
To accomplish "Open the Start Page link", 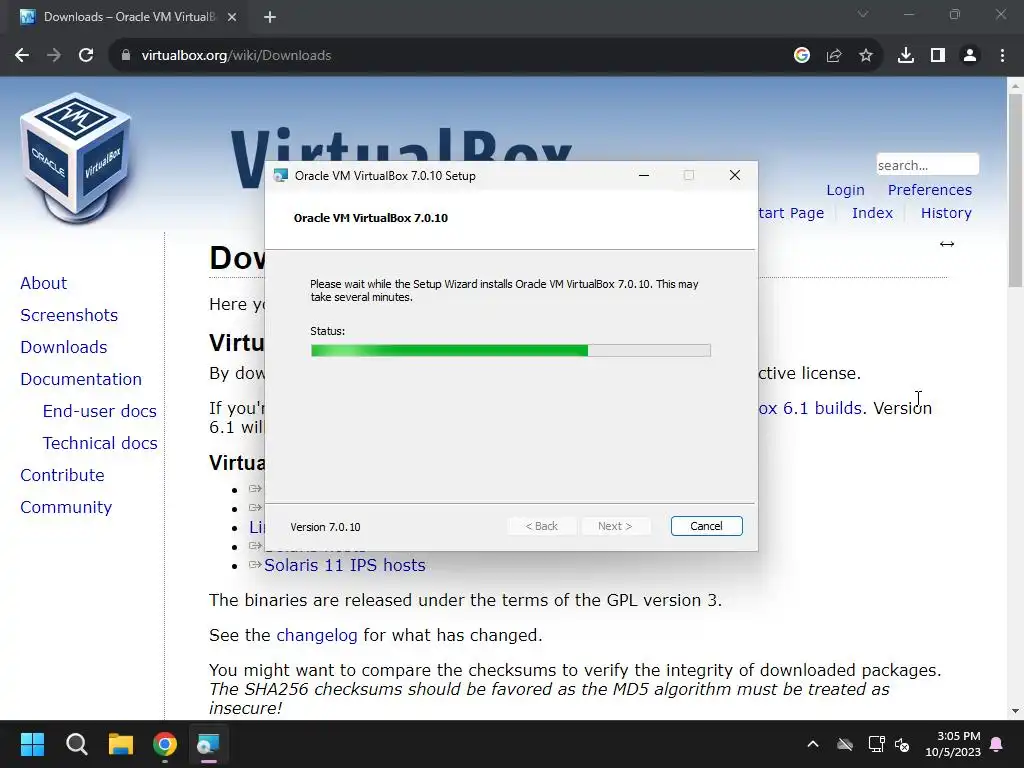I will point(791,213).
